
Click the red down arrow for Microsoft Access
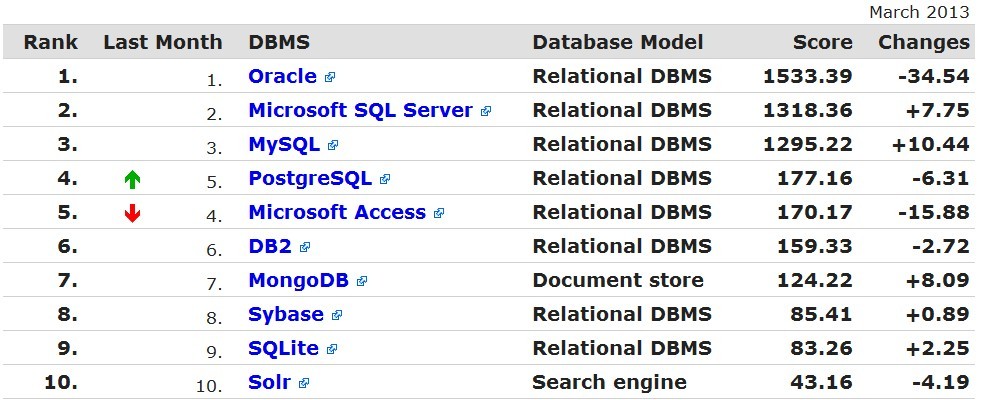132,213
